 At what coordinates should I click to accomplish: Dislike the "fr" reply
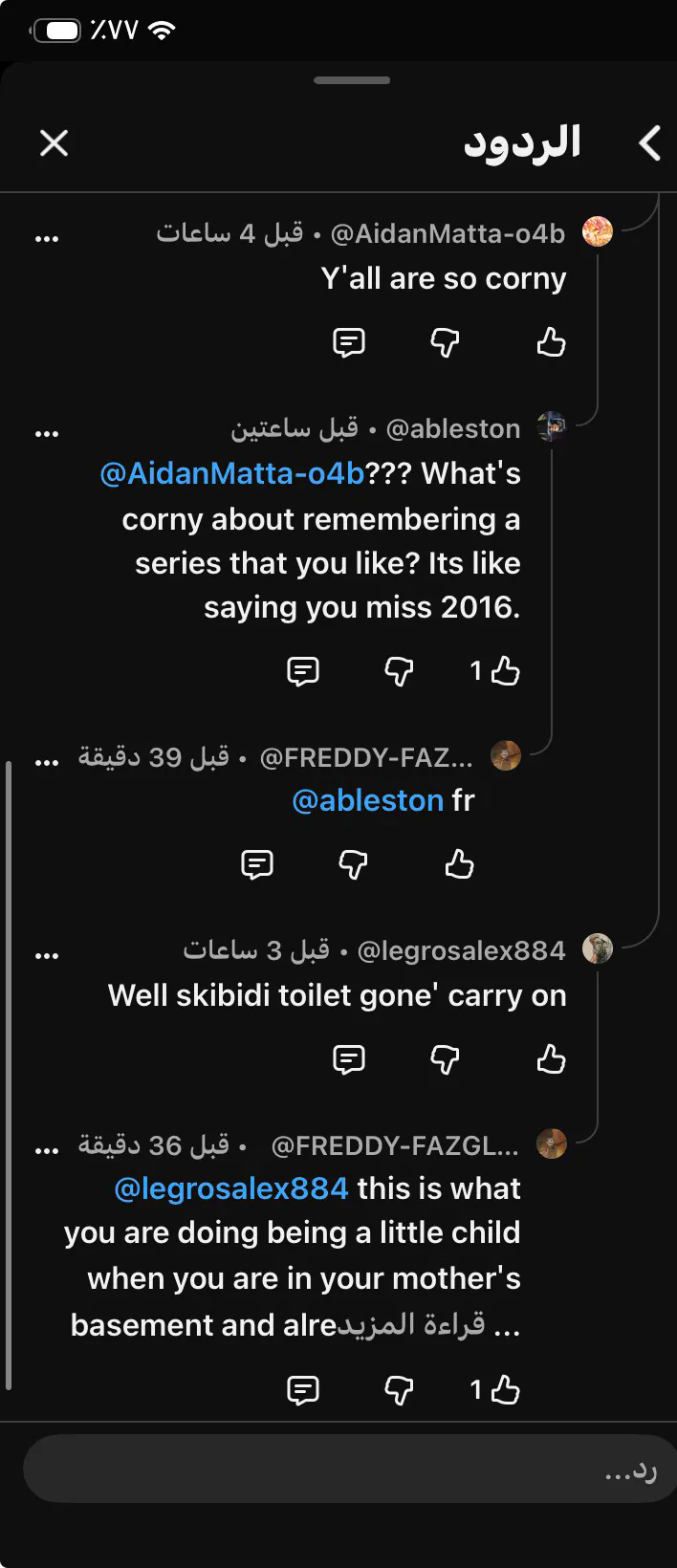point(353,864)
